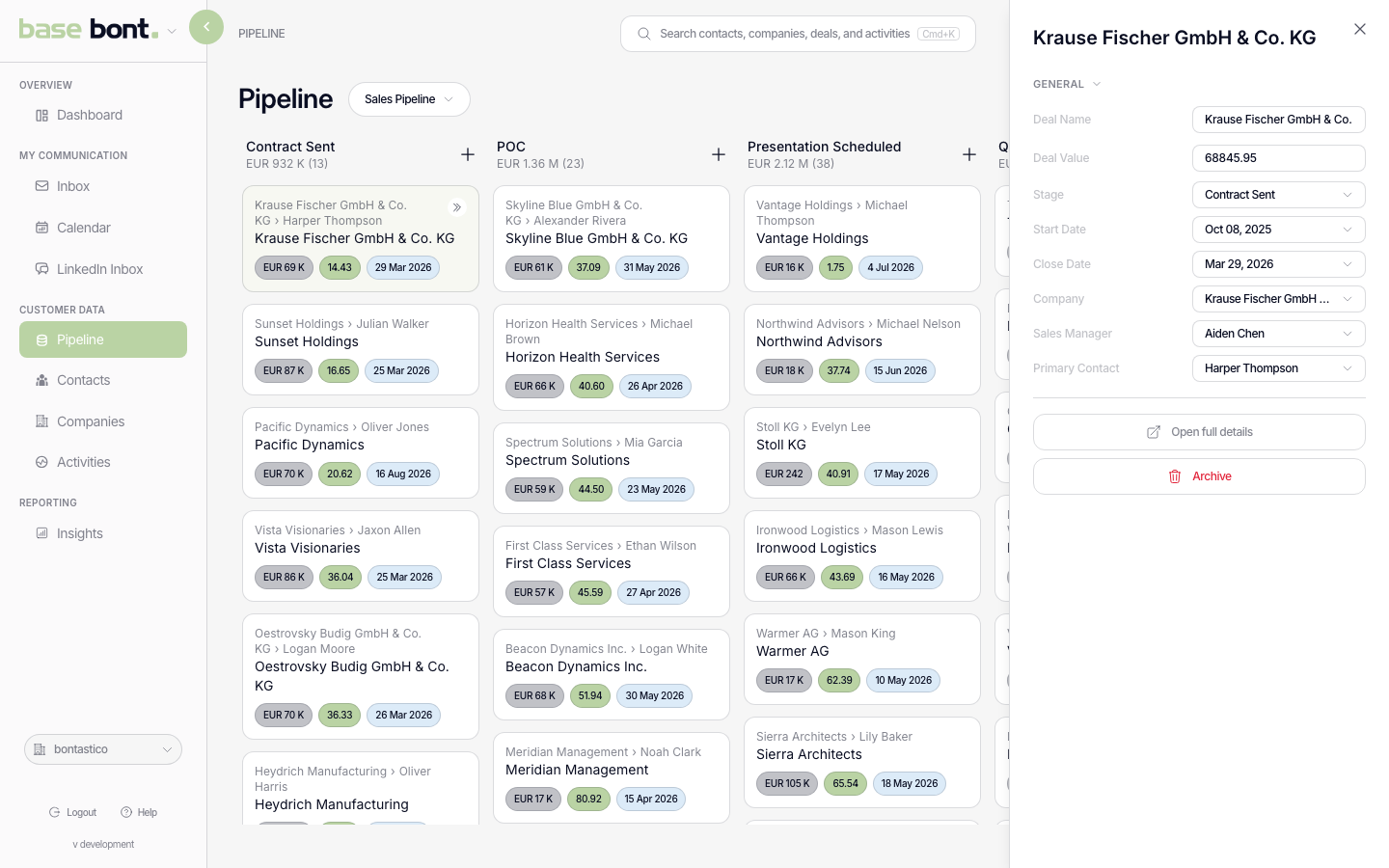Open the Primary Contact dropdown
Viewport: 1389px width, 868px height.
point(1279,368)
